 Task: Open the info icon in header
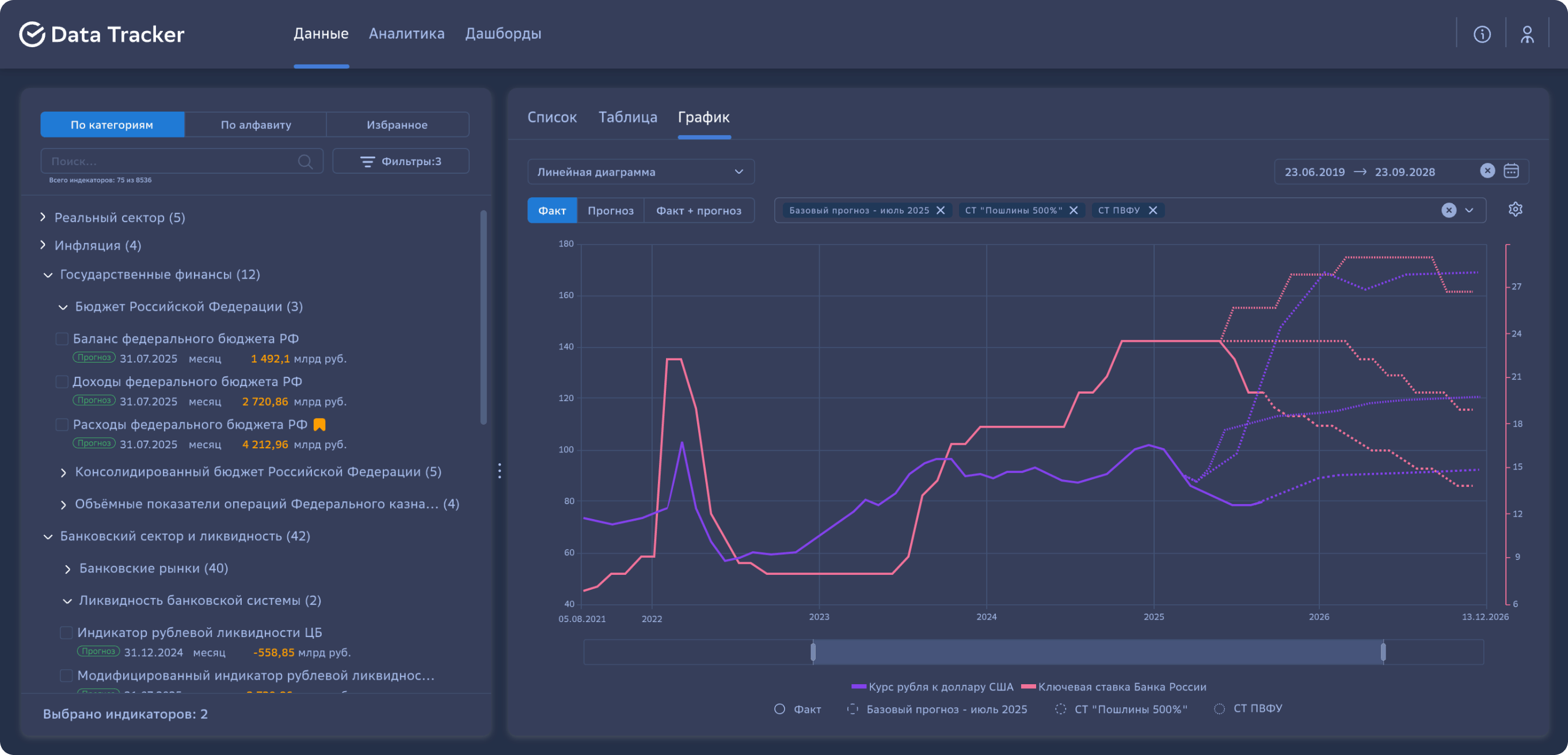tap(1482, 34)
